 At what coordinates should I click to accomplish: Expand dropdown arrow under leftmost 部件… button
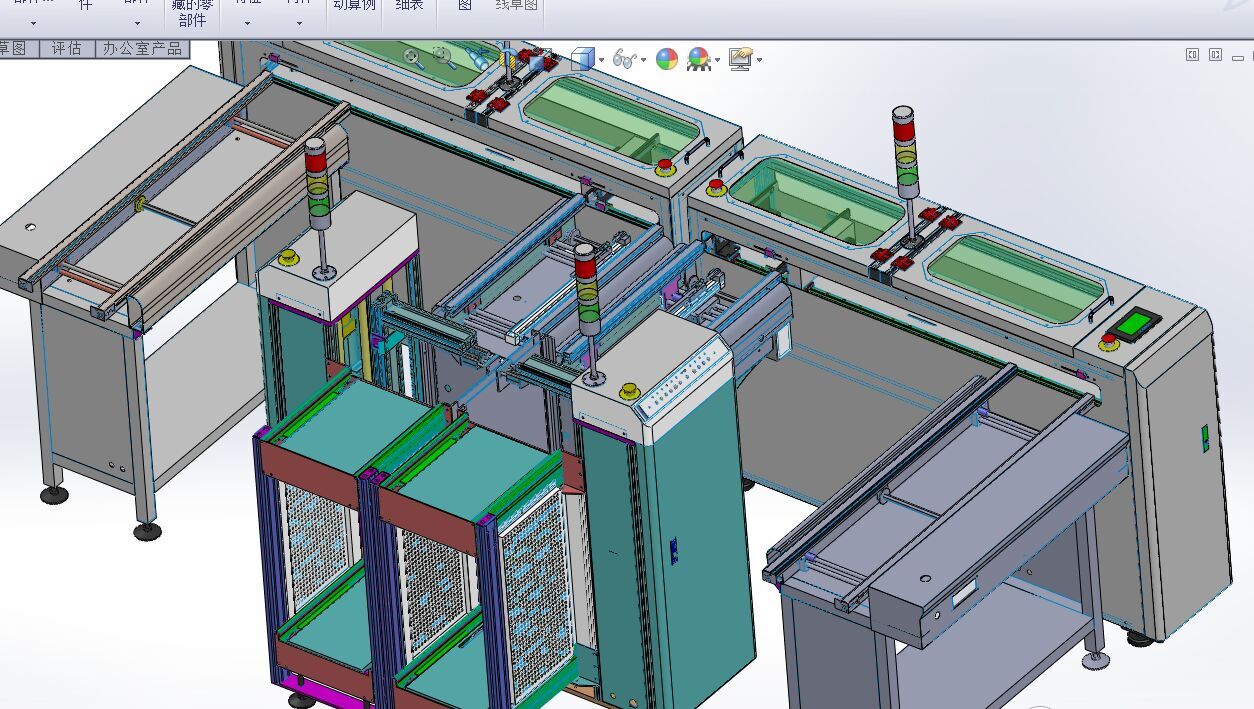pos(33,22)
